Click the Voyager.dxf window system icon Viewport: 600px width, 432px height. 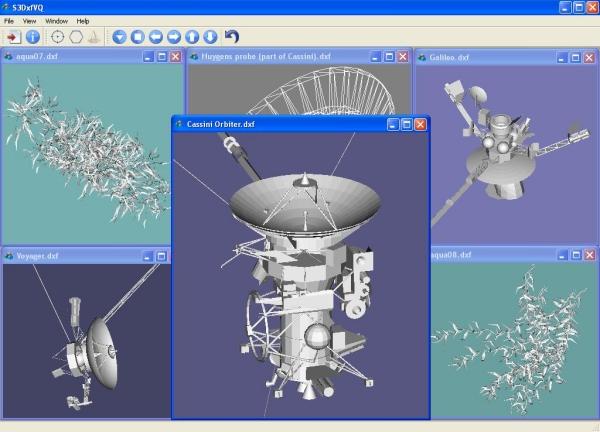click(x=9, y=256)
